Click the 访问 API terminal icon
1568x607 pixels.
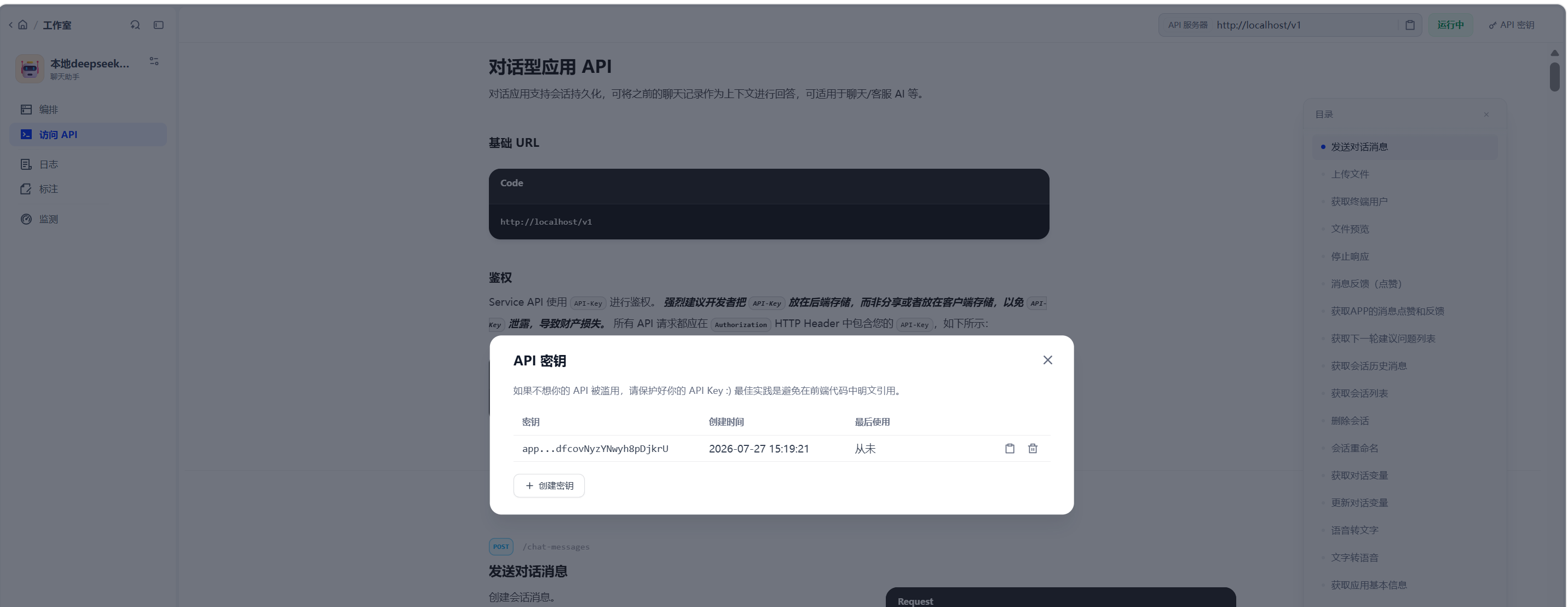click(26, 135)
